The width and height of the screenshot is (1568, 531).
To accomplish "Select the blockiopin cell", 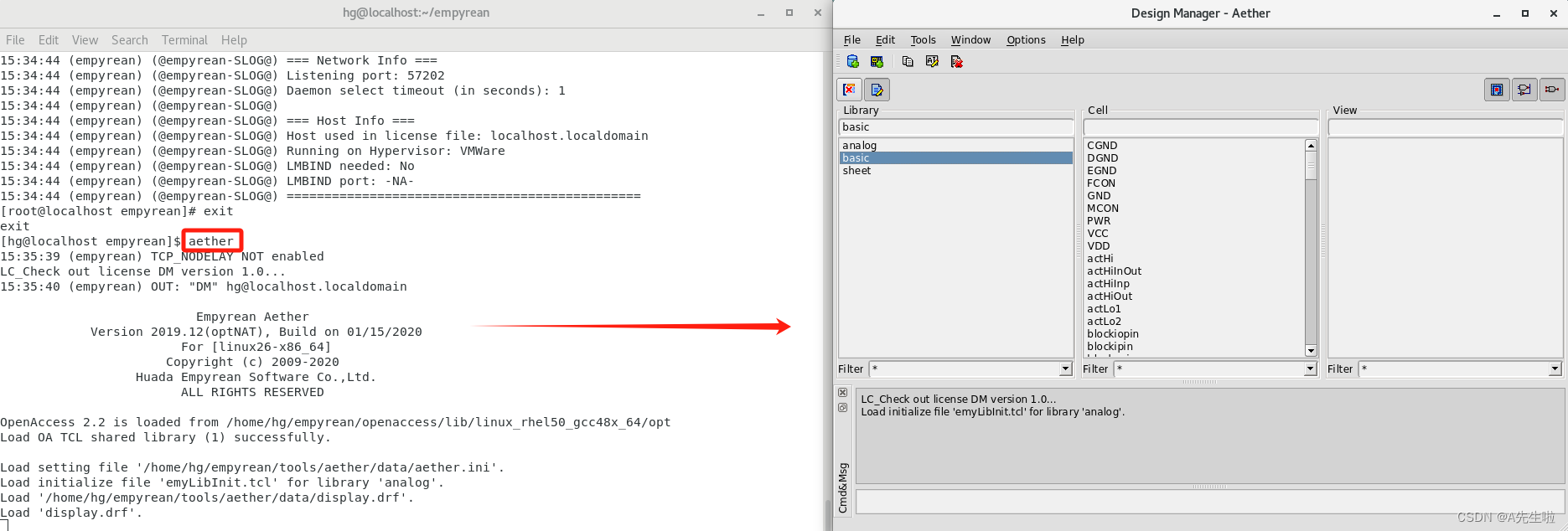I will pos(1113,334).
